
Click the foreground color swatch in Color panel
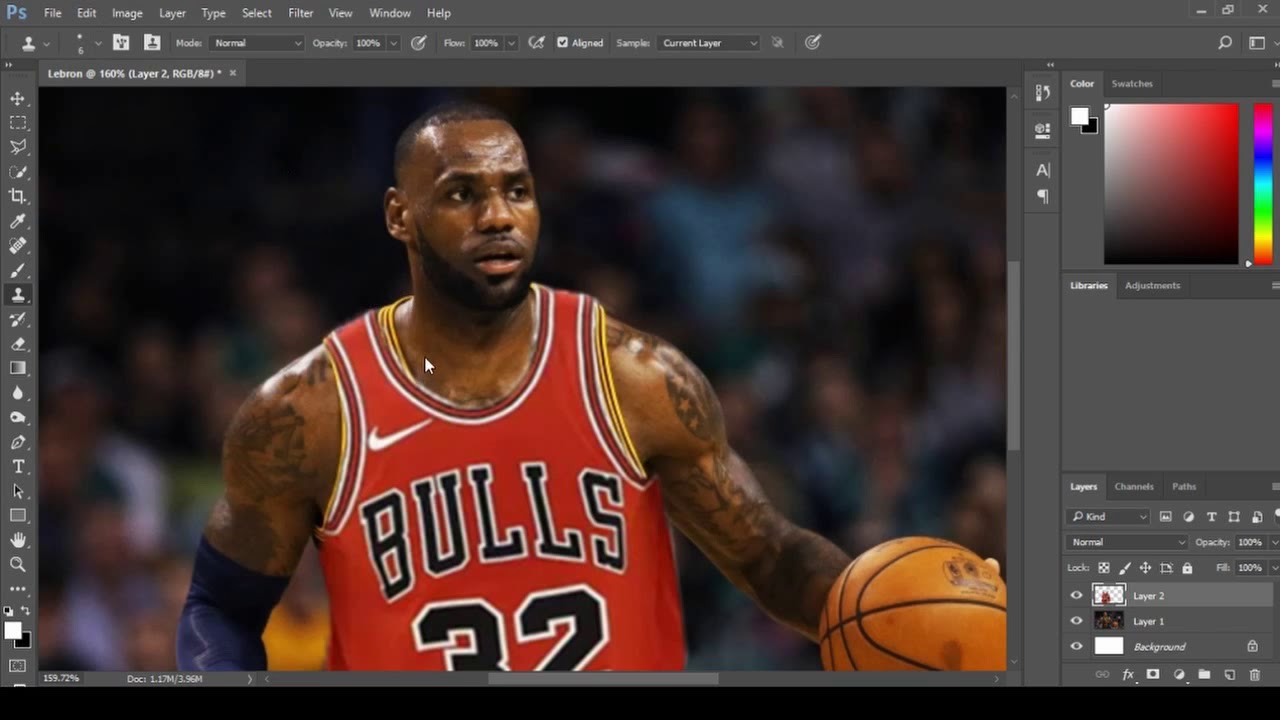tap(1079, 116)
